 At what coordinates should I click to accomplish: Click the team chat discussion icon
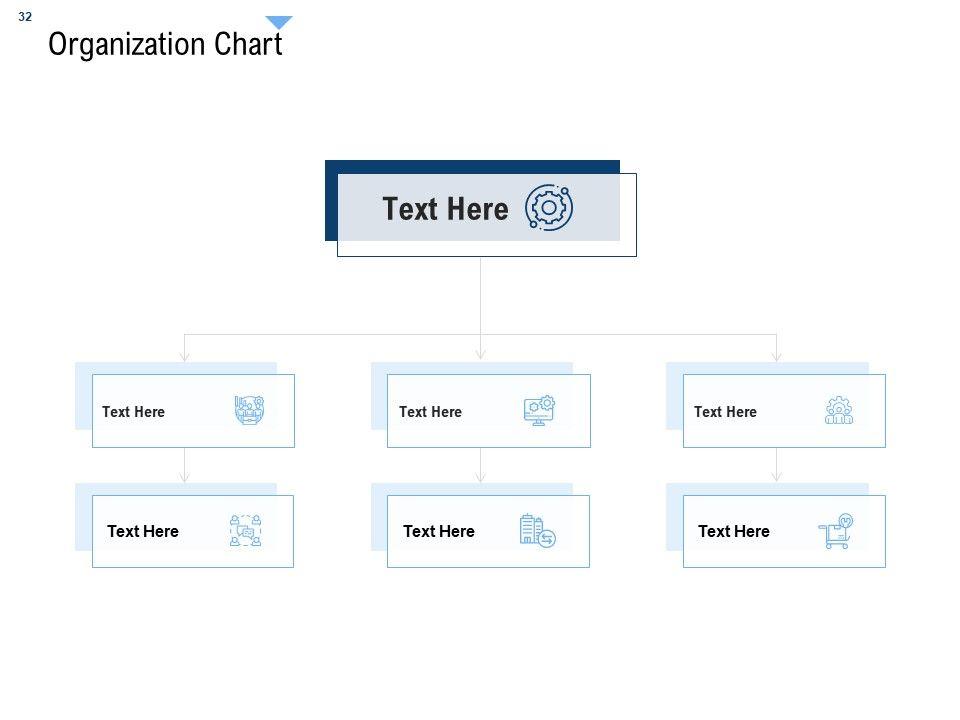245,531
